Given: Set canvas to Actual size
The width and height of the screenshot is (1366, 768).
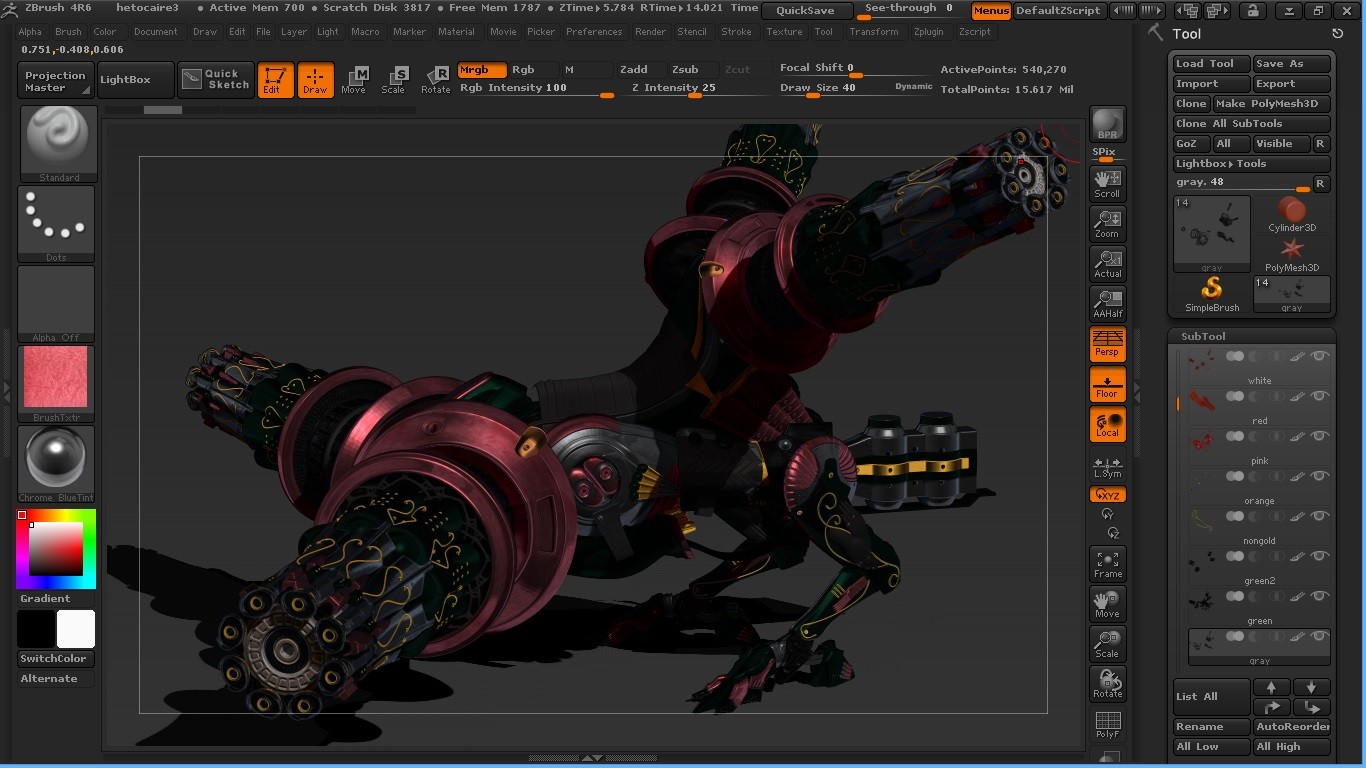Looking at the screenshot, I should 1107,263.
